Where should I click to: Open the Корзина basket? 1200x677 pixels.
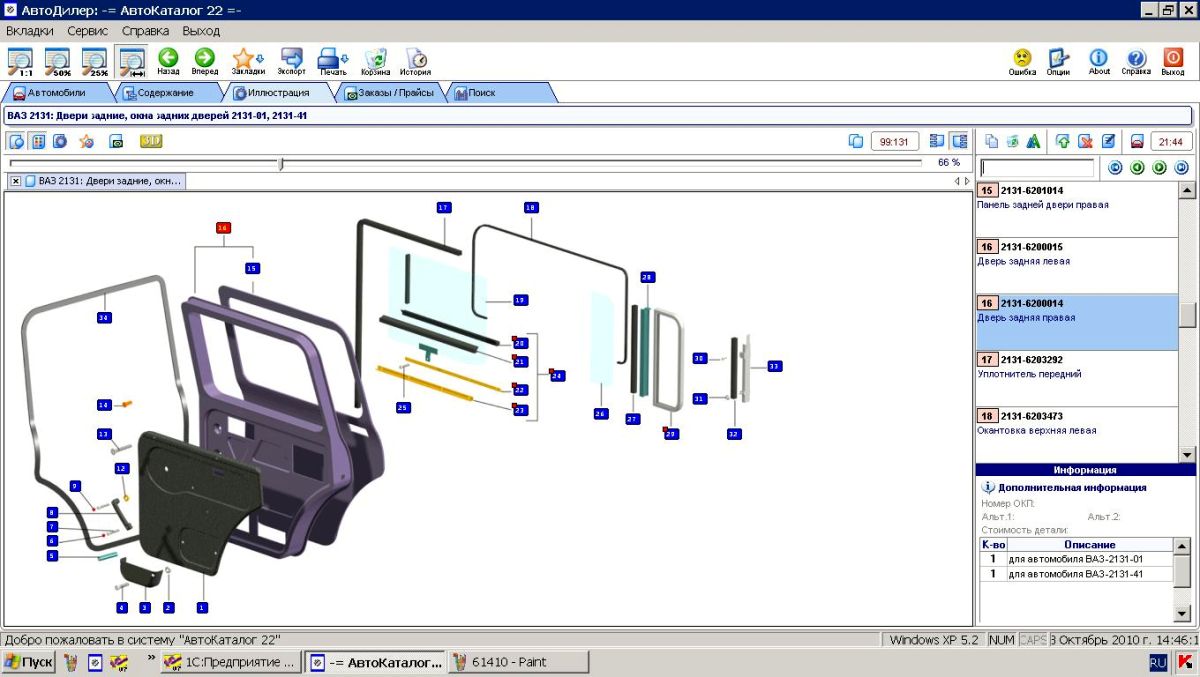point(376,61)
